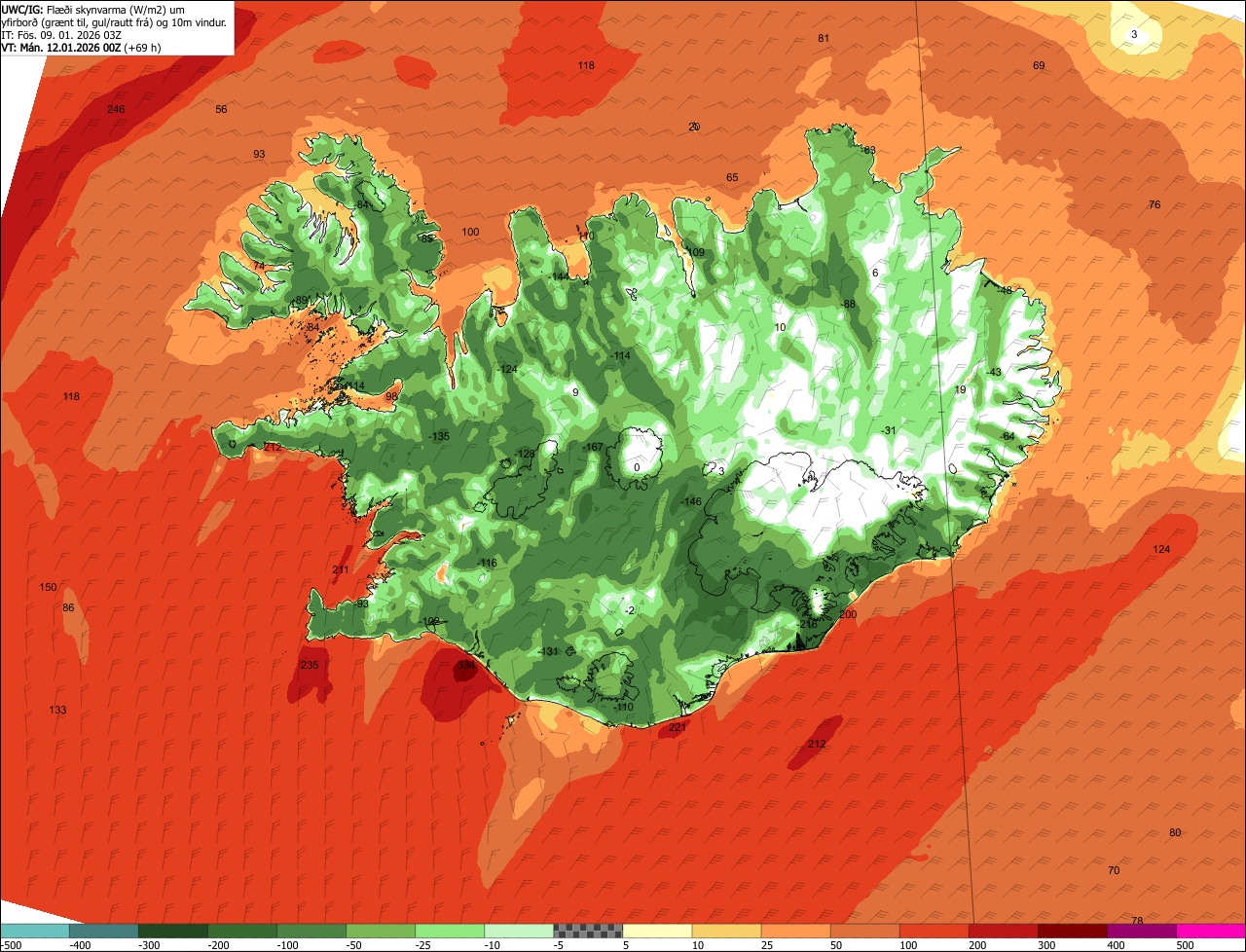Click the map value '70' in the southeast sea
Viewport: 1246px width, 952px height.
[x=1114, y=869]
